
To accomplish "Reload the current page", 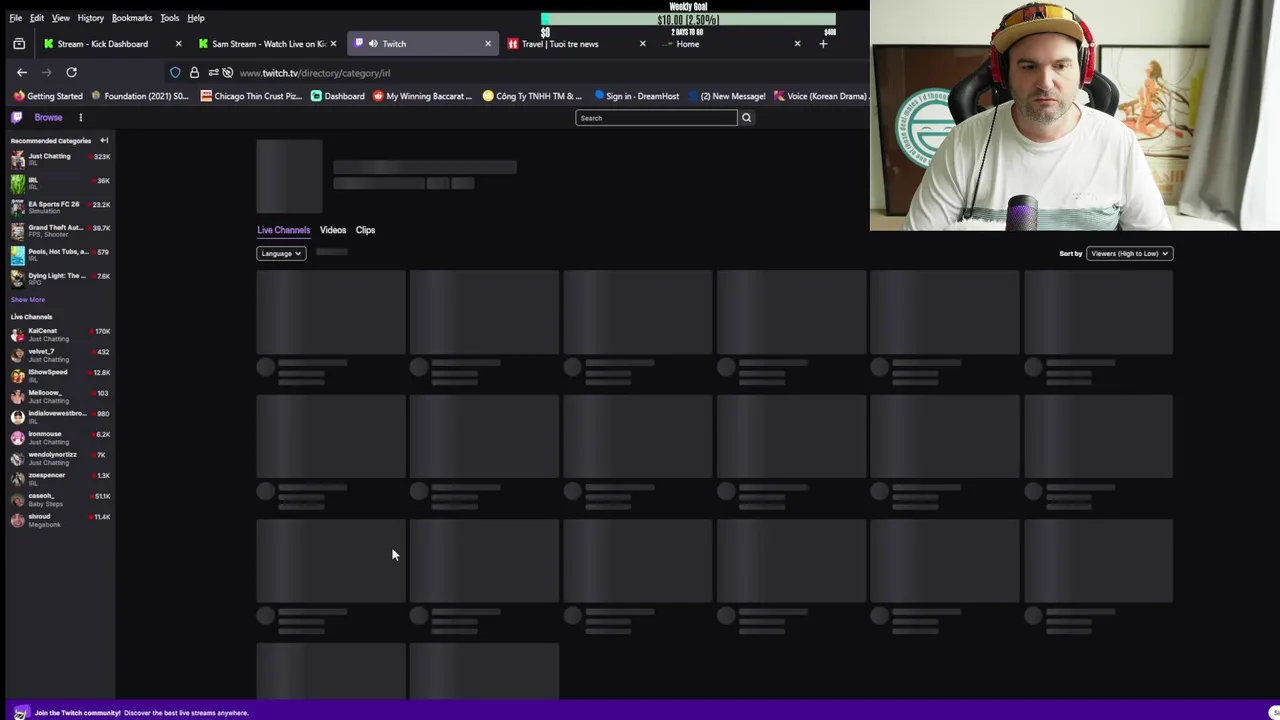I will [x=71, y=72].
